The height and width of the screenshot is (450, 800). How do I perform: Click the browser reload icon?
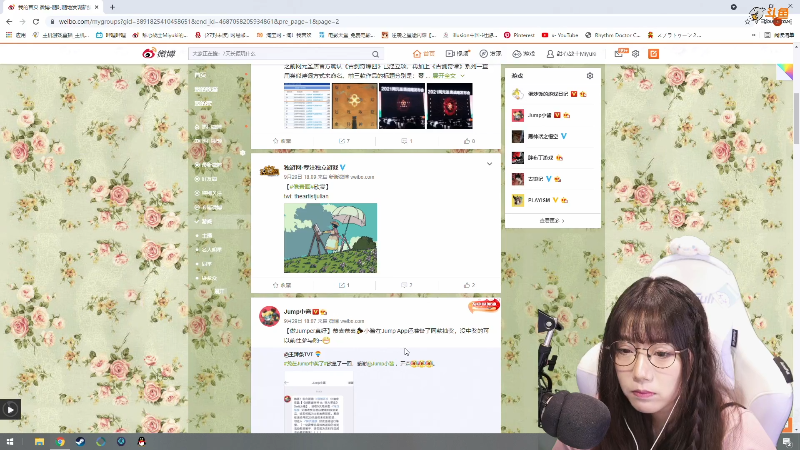pyautogui.click(x=36, y=21)
